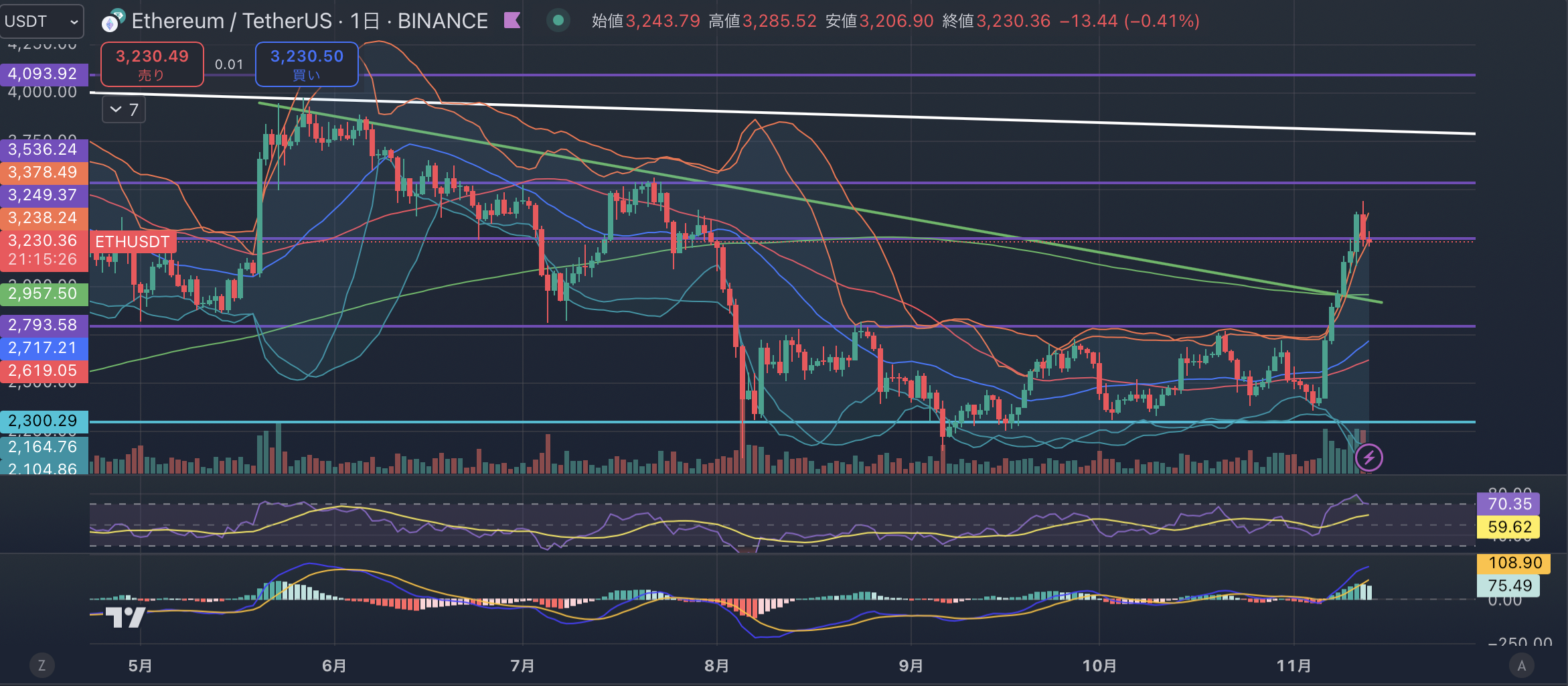
Task: Click the RSI average label 59.62
Action: tap(1508, 527)
